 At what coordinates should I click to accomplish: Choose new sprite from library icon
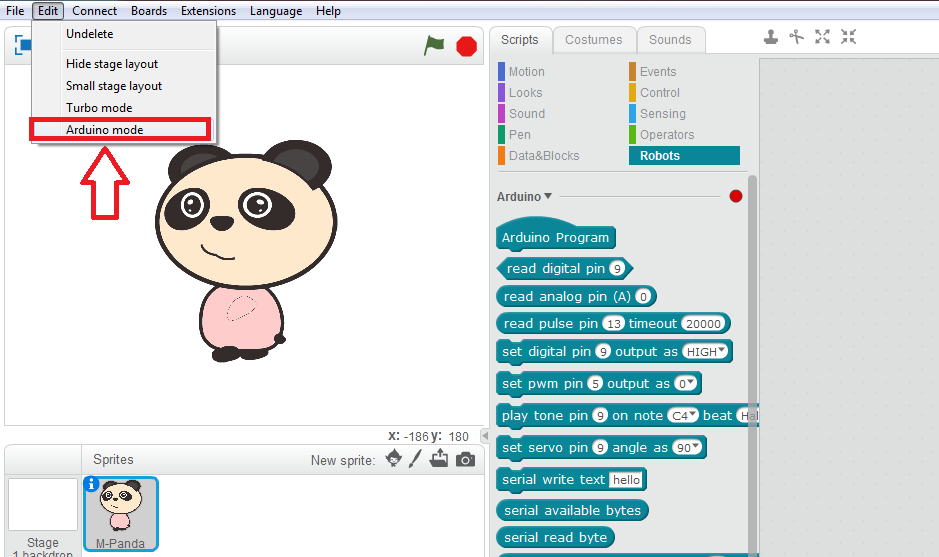(x=394, y=459)
